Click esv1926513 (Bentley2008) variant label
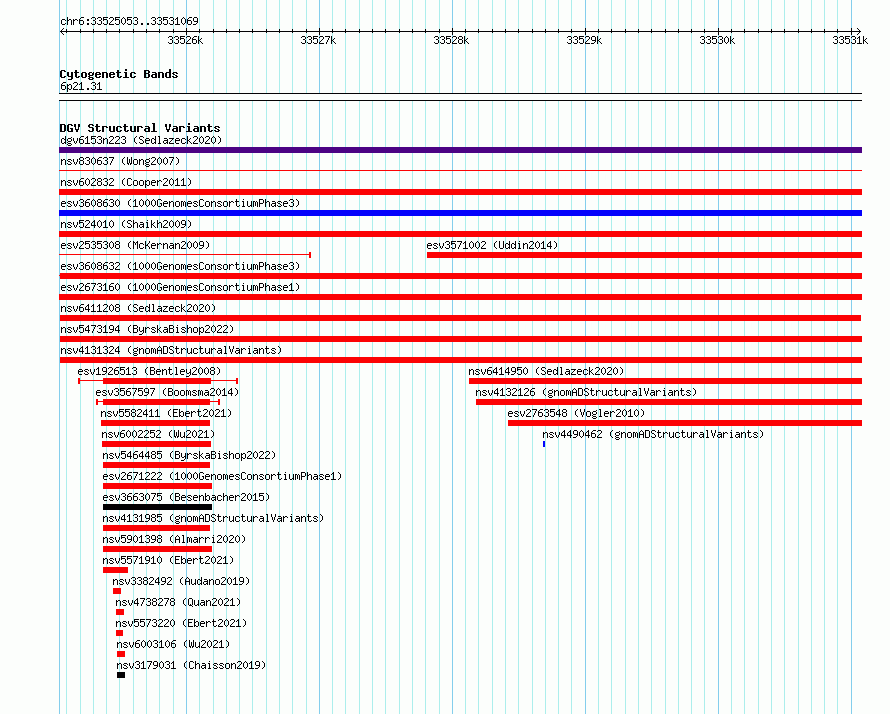This screenshot has width=890, height=714. pos(149,371)
